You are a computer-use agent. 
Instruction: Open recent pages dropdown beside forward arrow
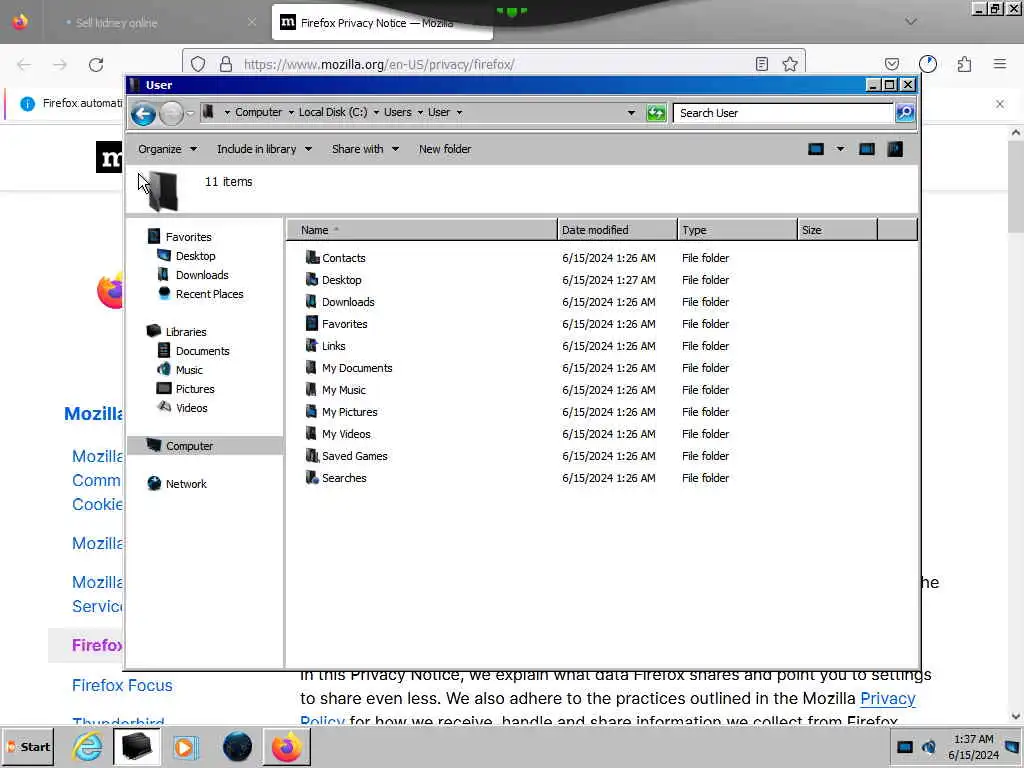tap(190, 114)
